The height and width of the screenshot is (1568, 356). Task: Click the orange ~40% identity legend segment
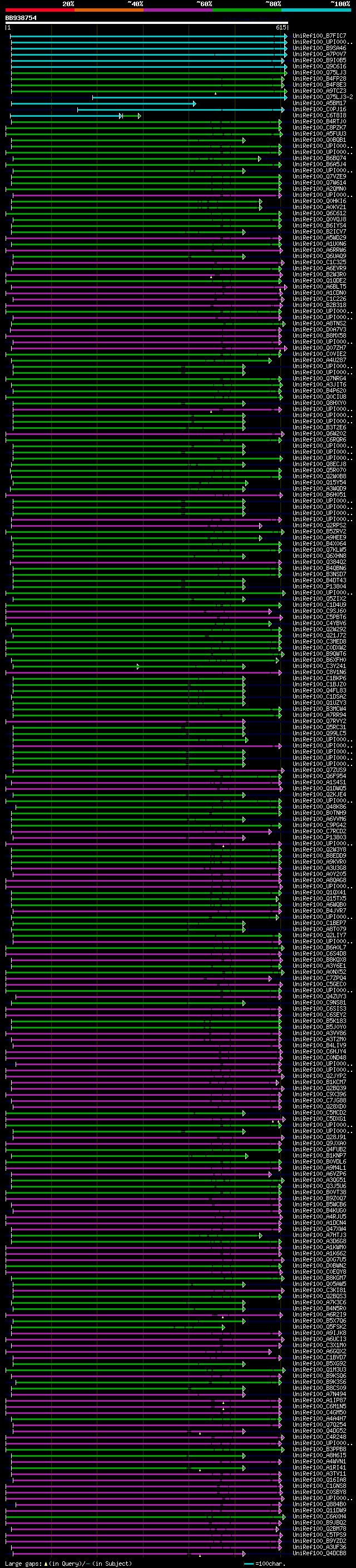[109, 11]
